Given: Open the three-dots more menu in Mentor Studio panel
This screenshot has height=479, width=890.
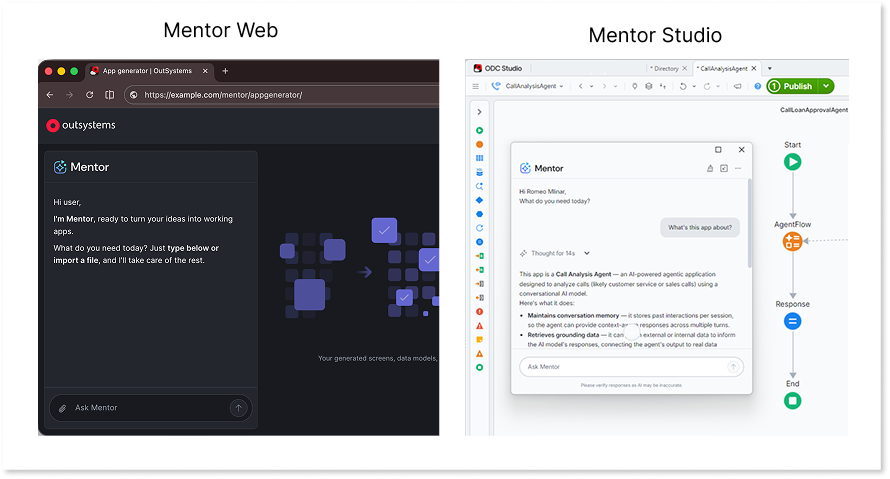Looking at the screenshot, I should point(738,169).
